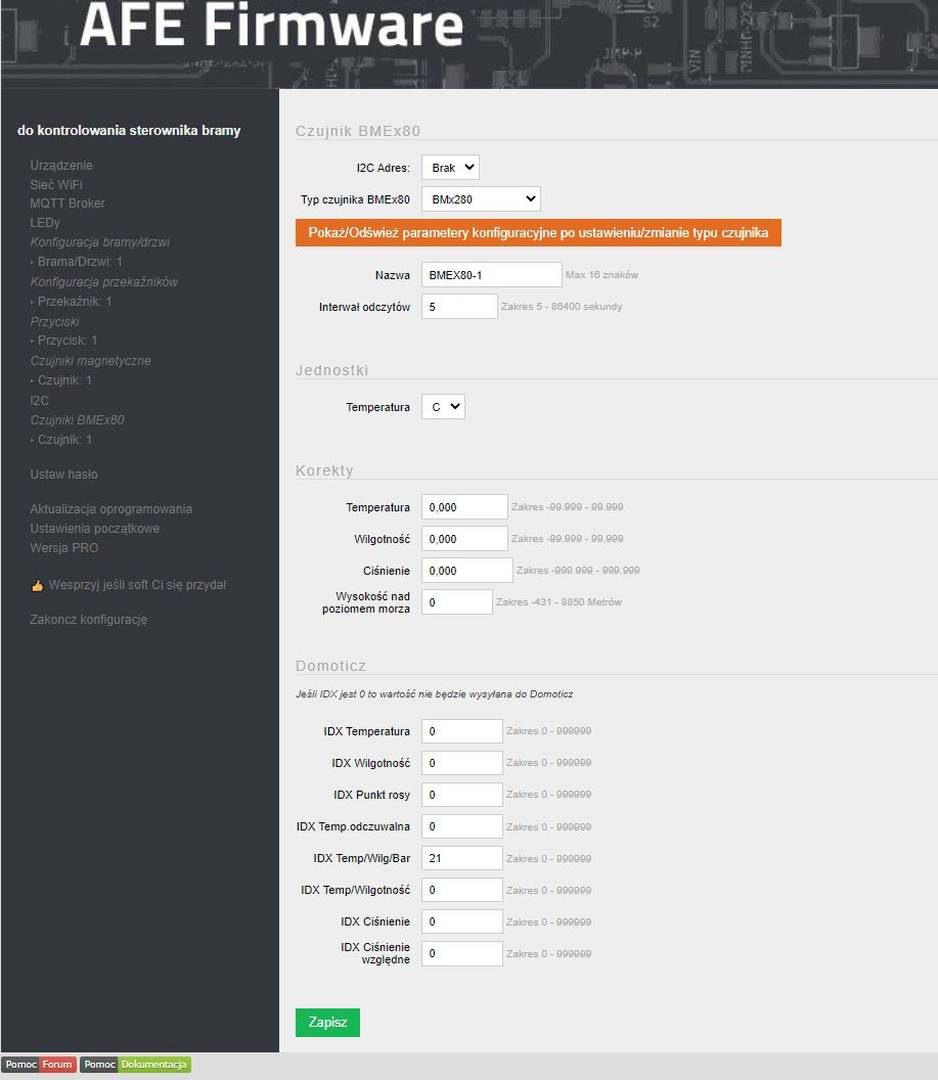Click the Wysokość nad poziomem morza field

pyautogui.click(x=457, y=602)
